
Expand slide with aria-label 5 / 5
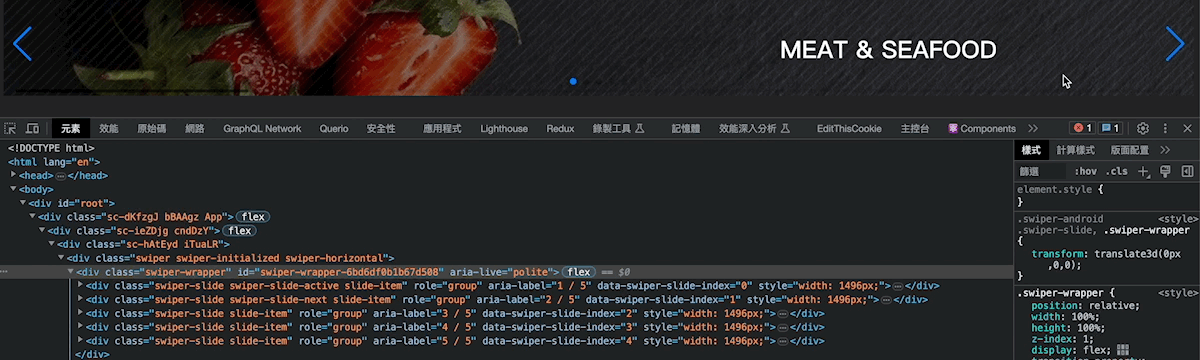coord(81,340)
